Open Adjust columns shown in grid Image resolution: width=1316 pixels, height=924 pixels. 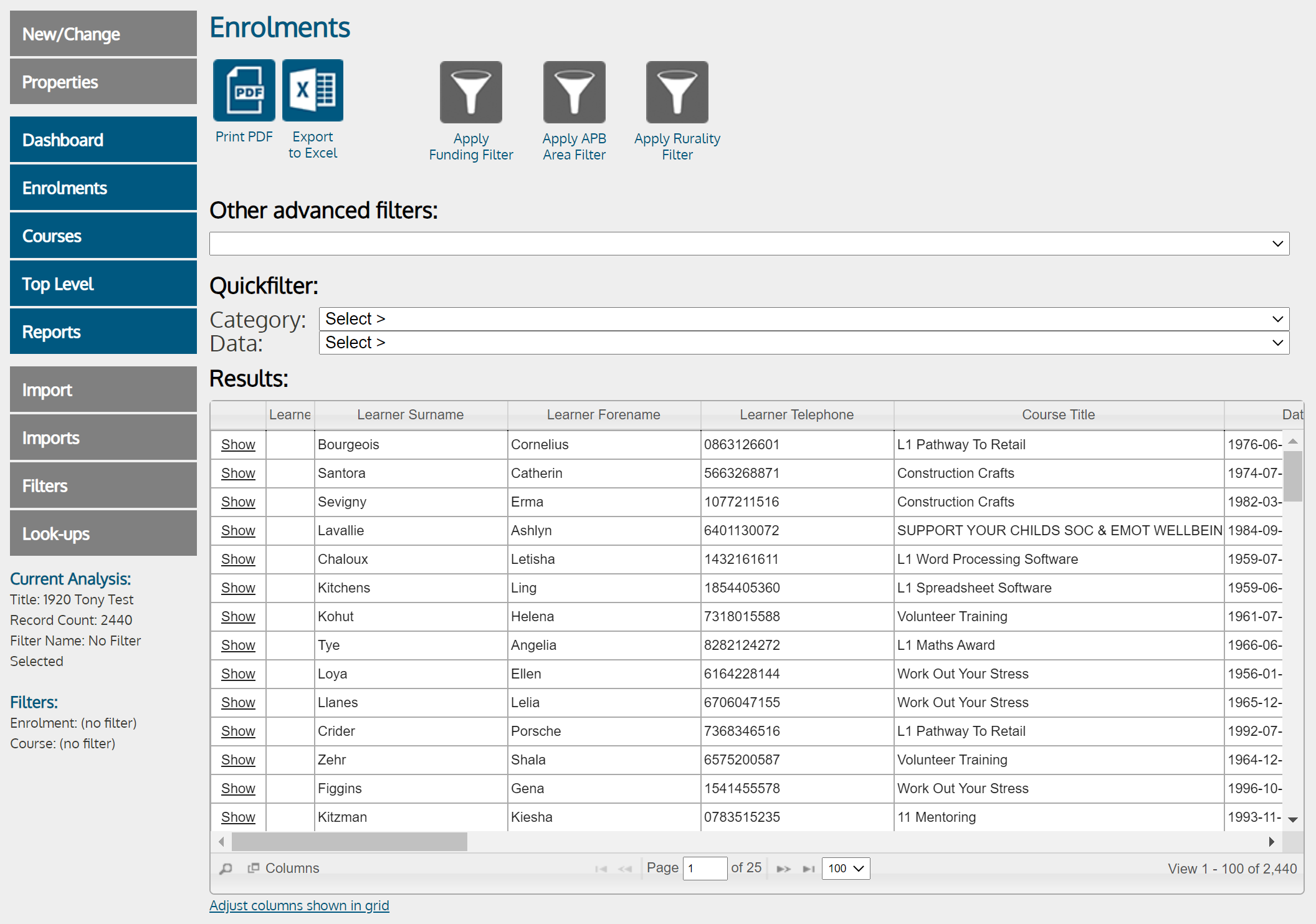[x=299, y=905]
